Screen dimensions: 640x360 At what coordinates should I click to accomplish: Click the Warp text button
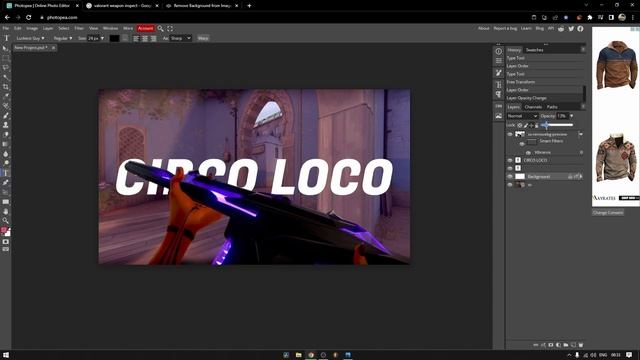[x=203, y=38]
